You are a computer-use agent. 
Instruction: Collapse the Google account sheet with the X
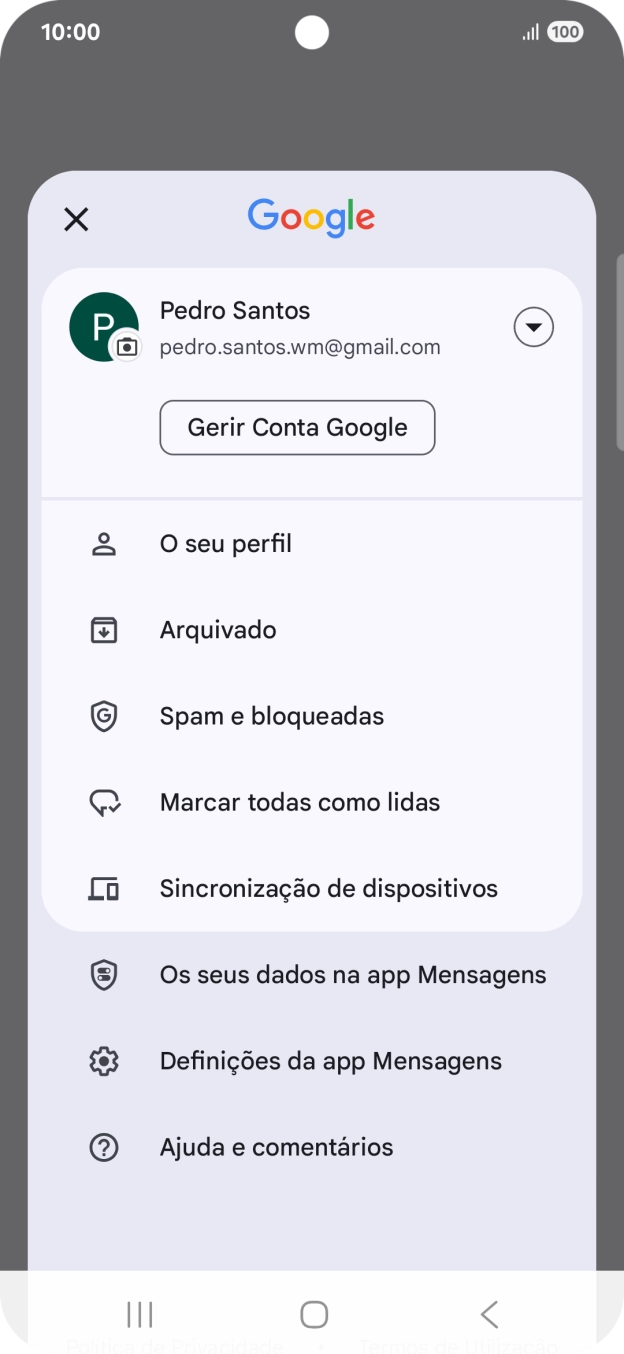76,219
